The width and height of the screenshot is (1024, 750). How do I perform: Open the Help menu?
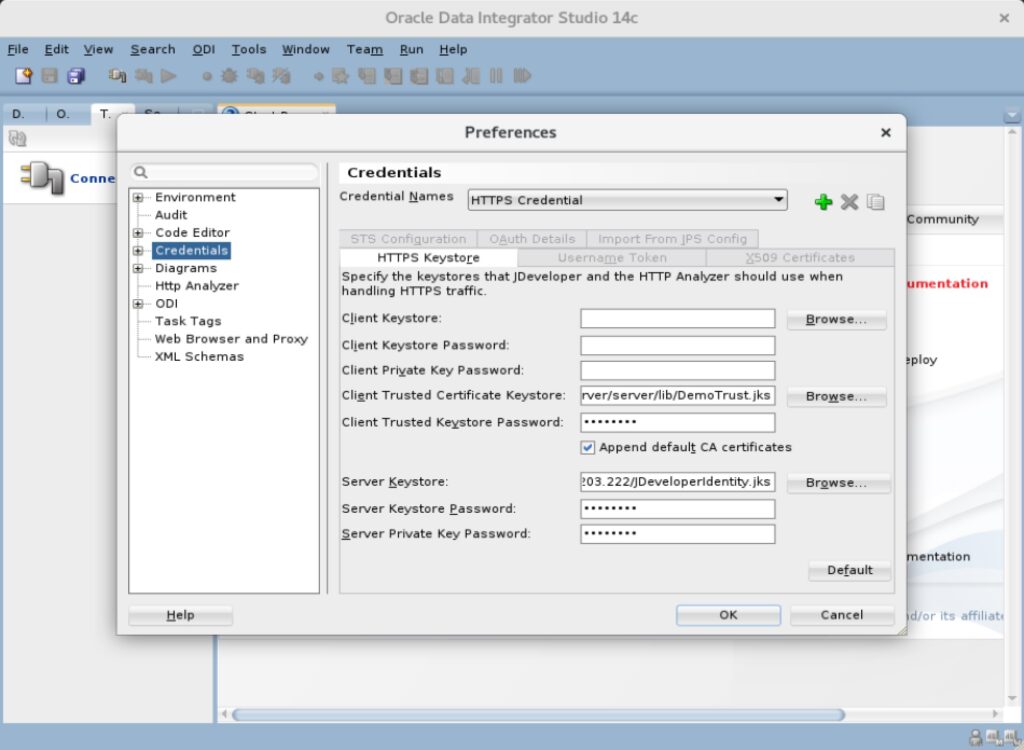453,50
